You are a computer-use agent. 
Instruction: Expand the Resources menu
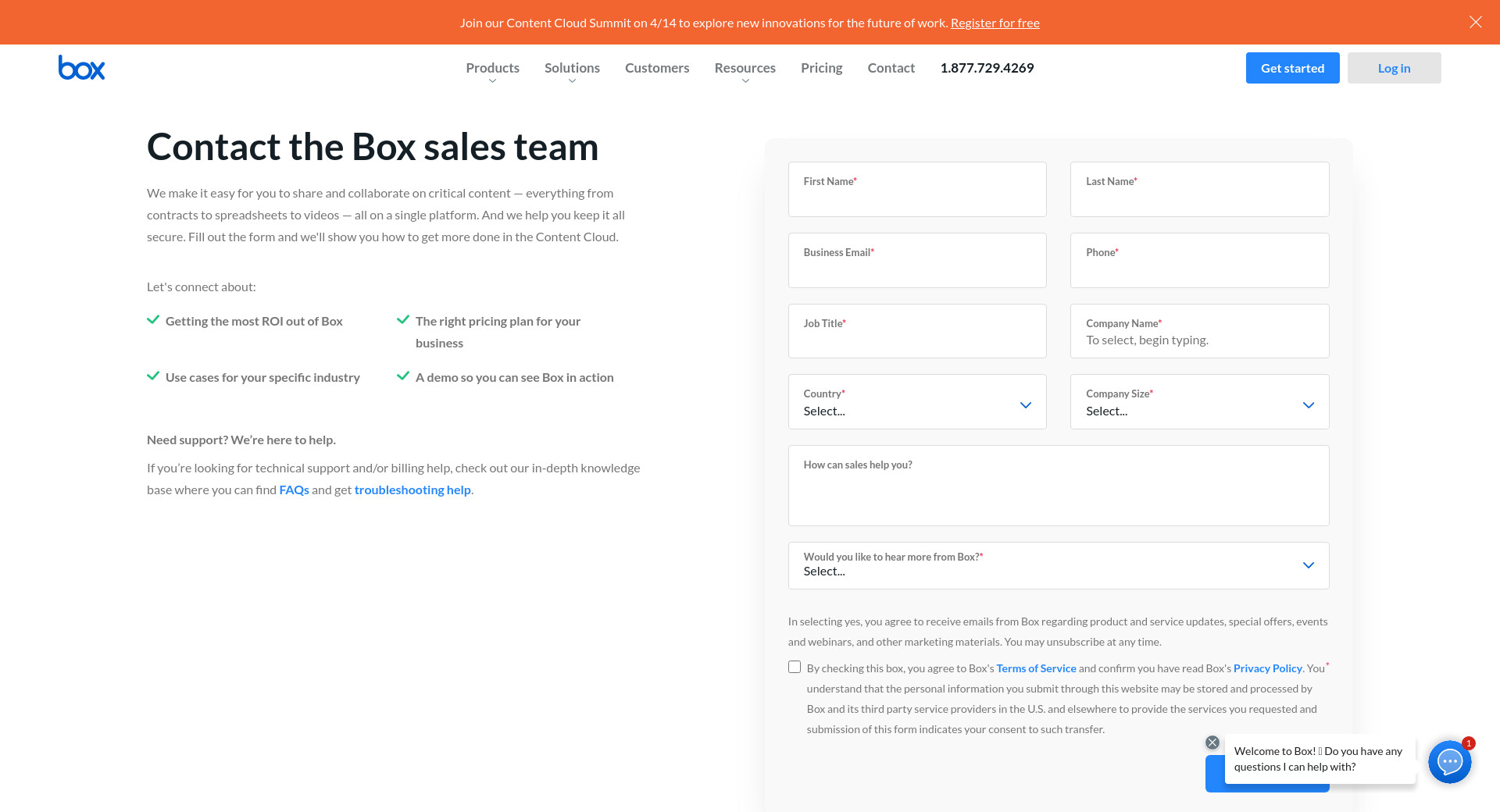point(745,69)
